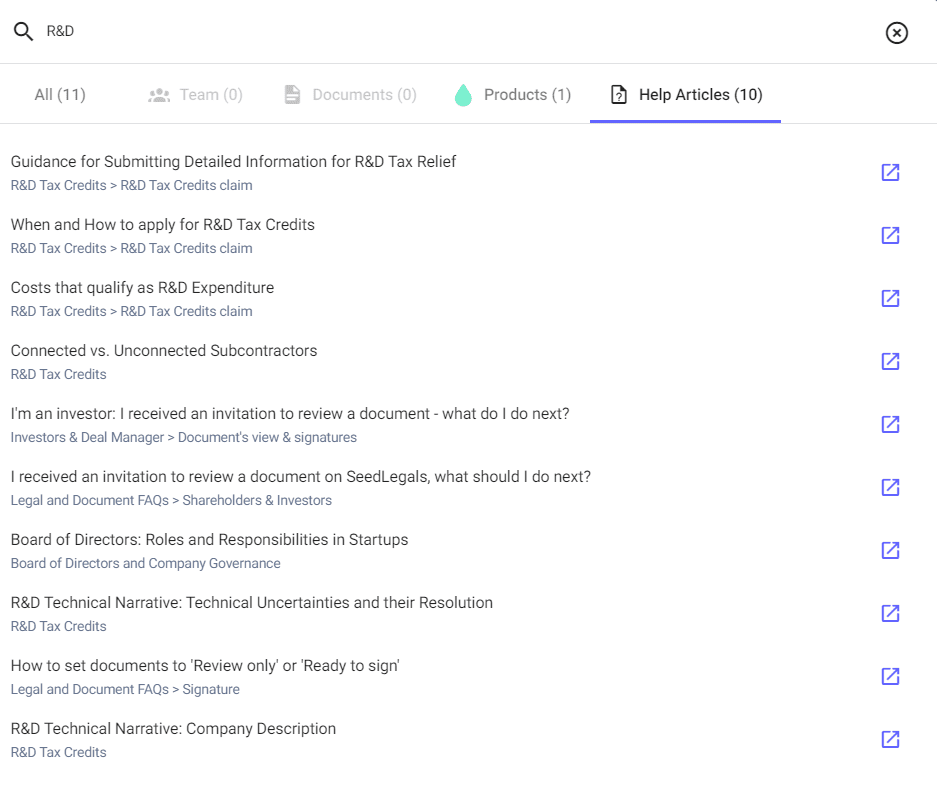Open external link icon for When and How to apply
The image size is (937, 787).
click(890, 235)
